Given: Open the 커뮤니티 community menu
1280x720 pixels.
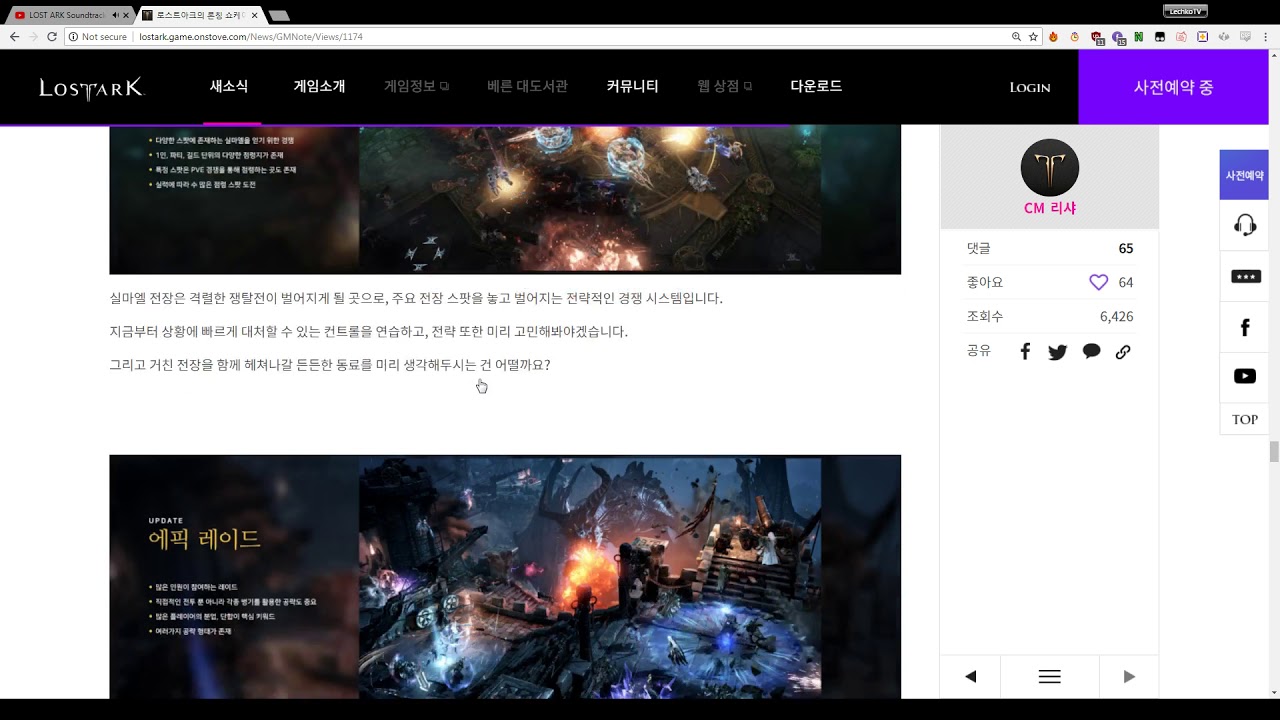Looking at the screenshot, I should [x=632, y=86].
